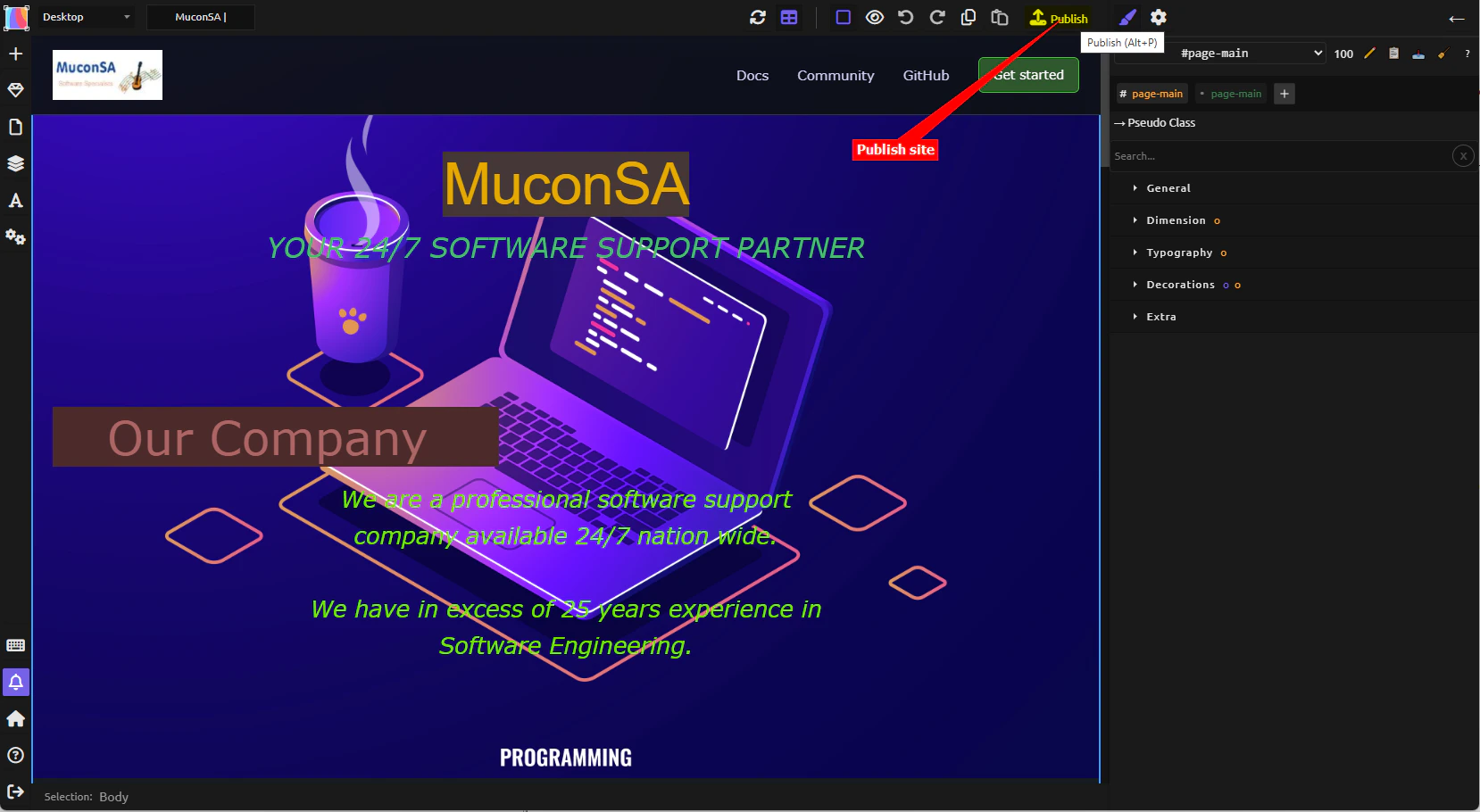Expand the Typography section

pos(1179,253)
